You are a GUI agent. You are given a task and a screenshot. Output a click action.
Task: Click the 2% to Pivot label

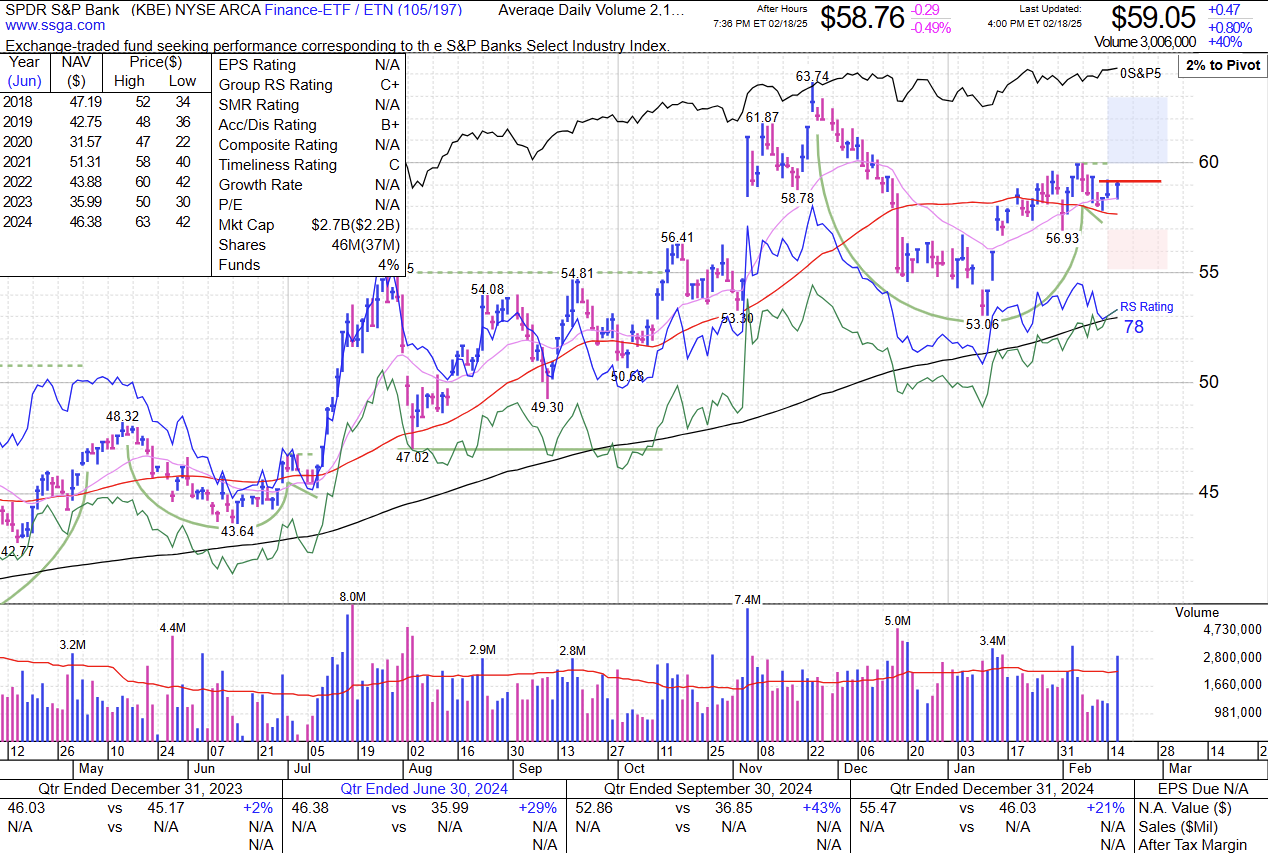(x=1221, y=65)
